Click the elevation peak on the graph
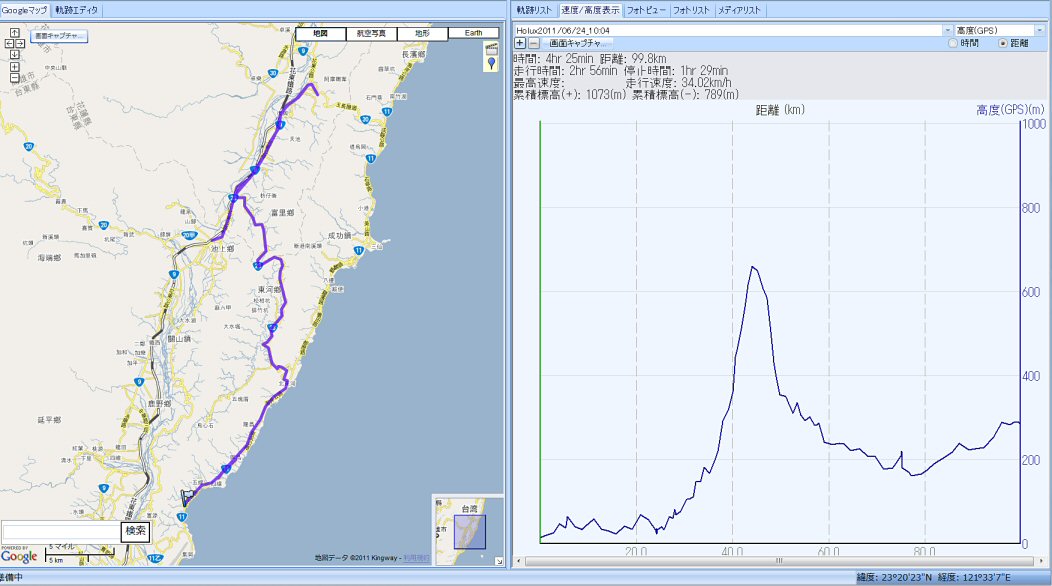Image resolution: width=1052 pixels, height=586 pixels. point(753,267)
